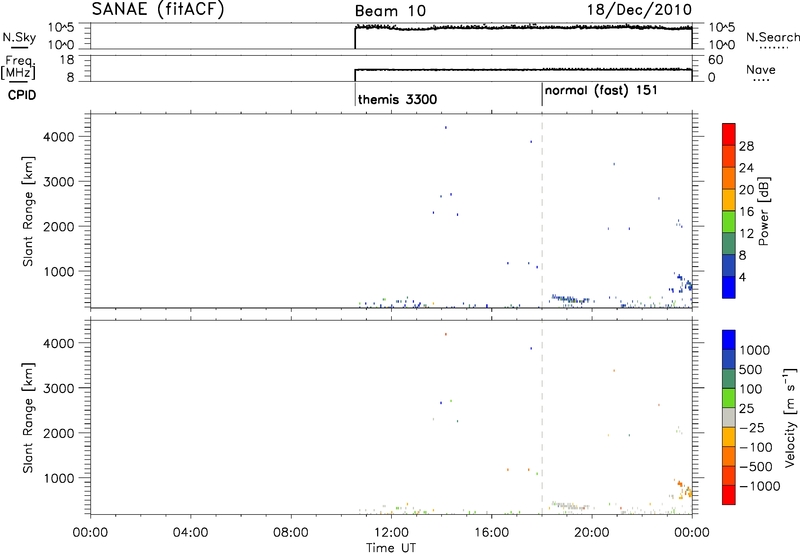Click the red top segment of Power colorbar
This screenshot has height=554, width=800.
point(729,134)
